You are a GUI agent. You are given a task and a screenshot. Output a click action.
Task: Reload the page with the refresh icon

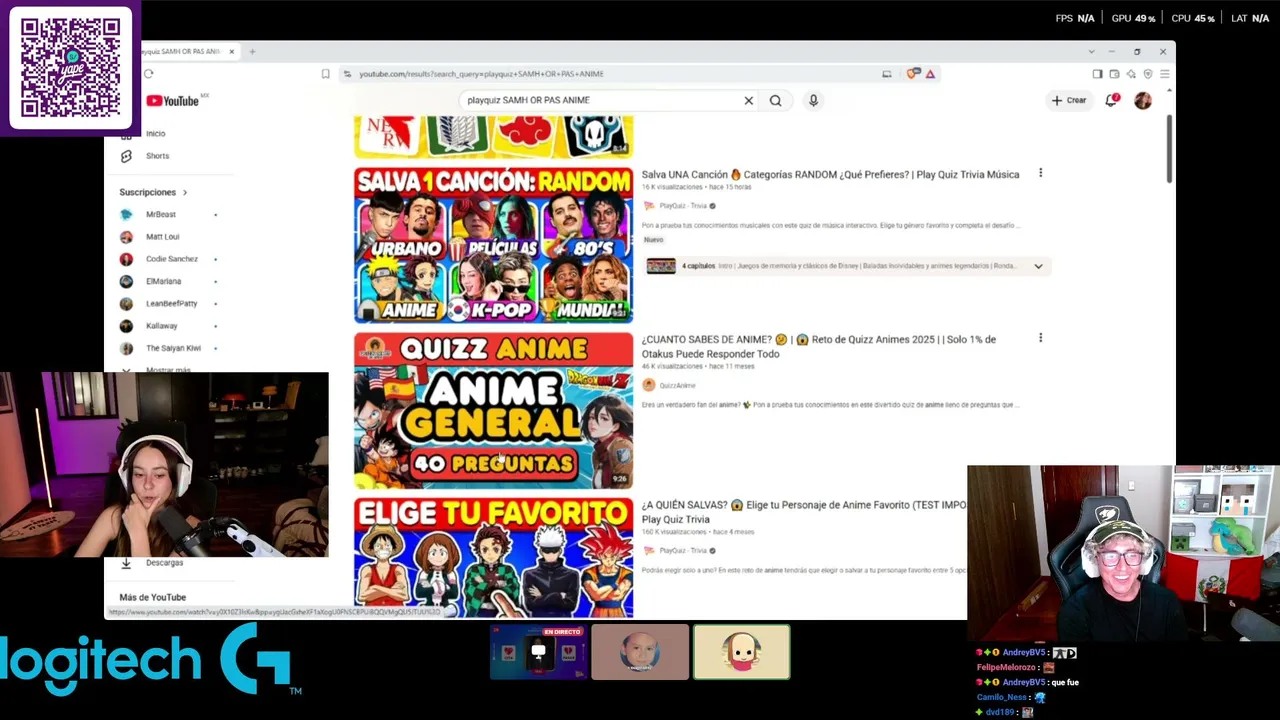click(148, 74)
